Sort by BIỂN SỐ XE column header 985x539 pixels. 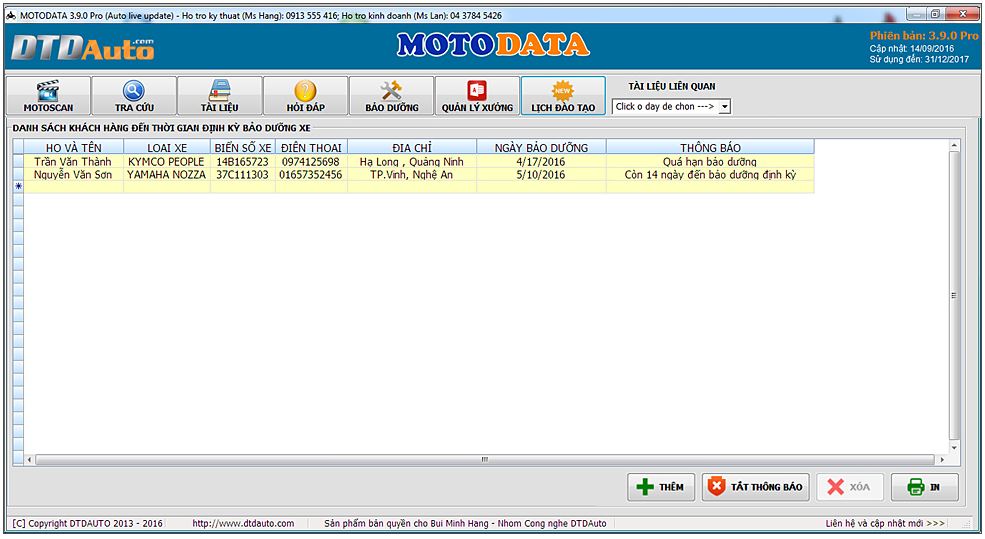pos(242,148)
